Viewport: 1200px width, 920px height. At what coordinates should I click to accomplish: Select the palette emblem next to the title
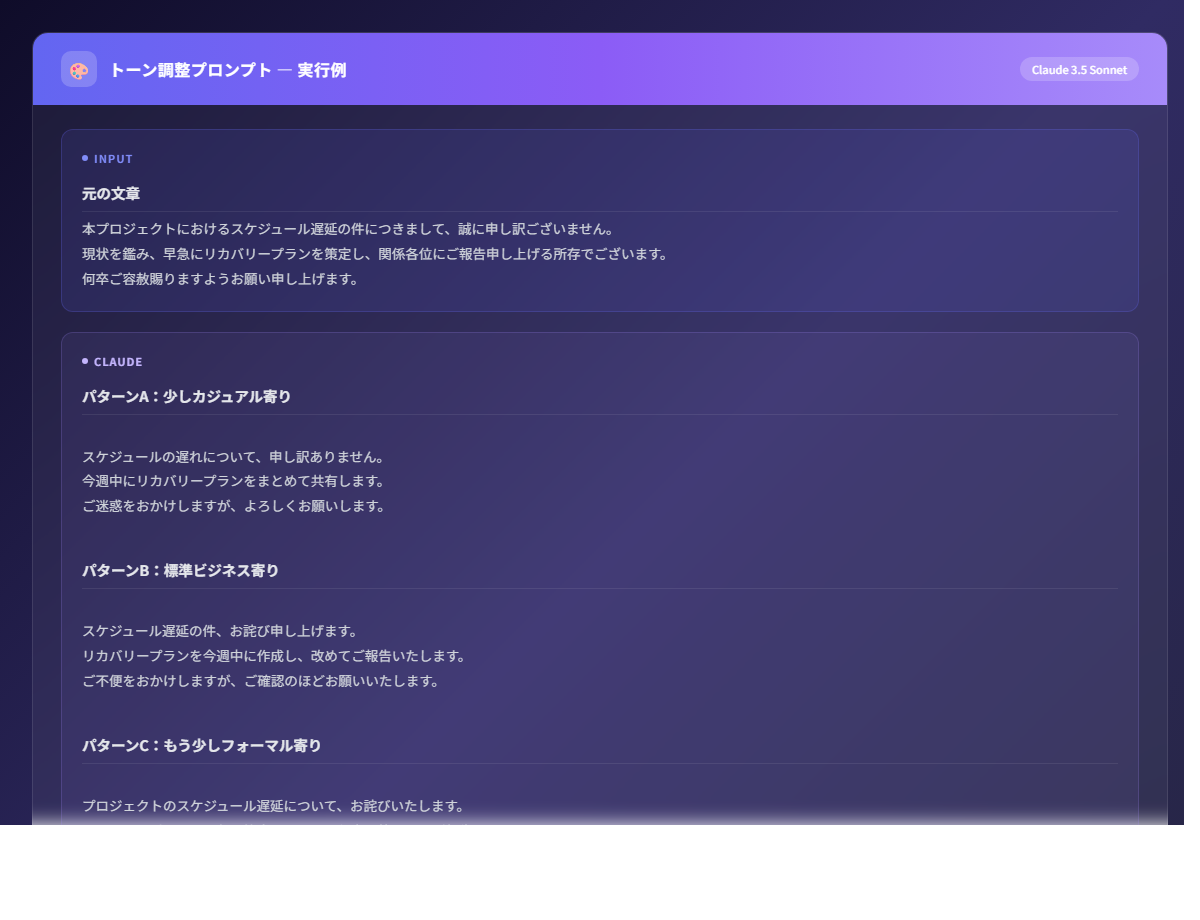click(79, 69)
